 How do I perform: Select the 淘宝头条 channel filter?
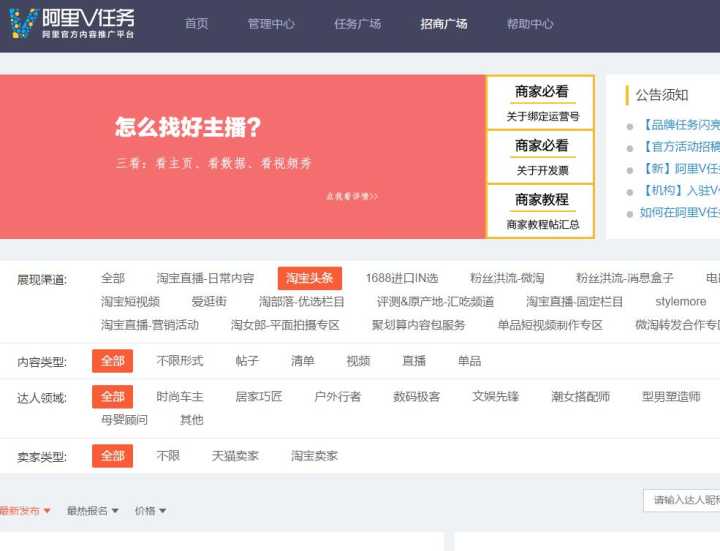[x=309, y=278]
